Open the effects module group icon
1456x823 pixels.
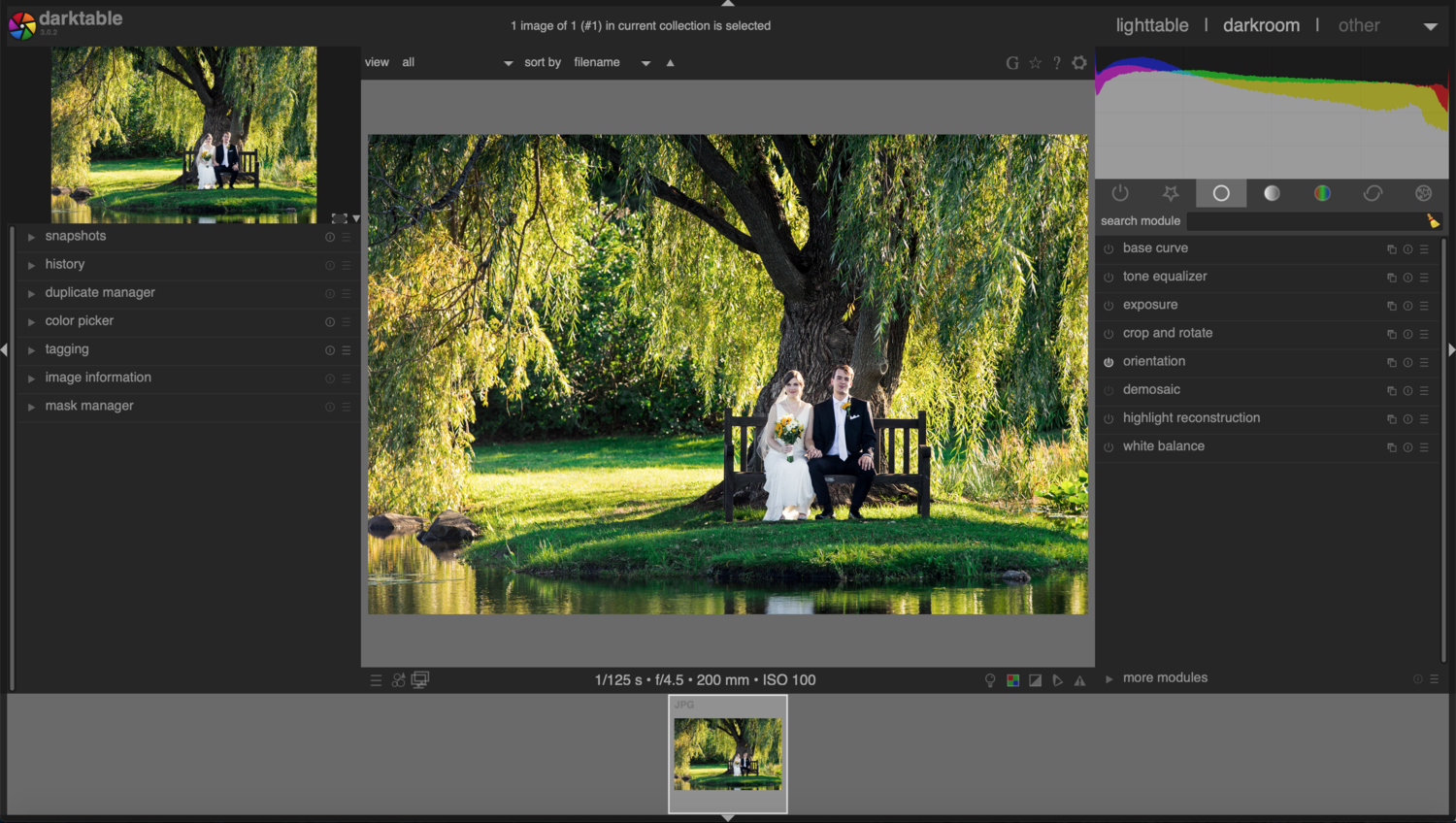pyautogui.click(x=1423, y=193)
